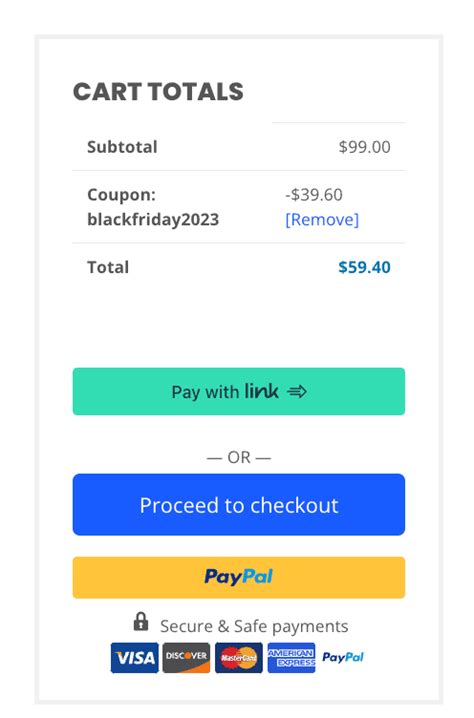The image size is (474, 718).
Task: Click the small PayPal logo below payments
Action: click(343, 657)
